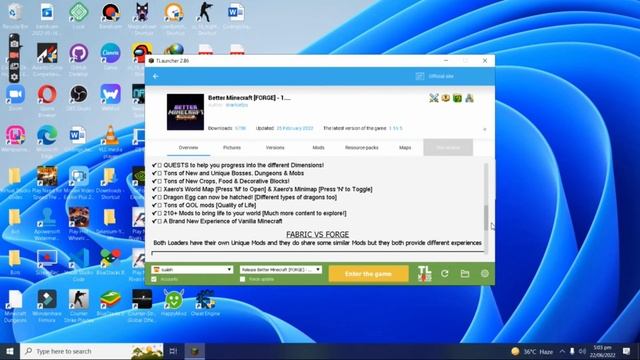Click the grayed button beside Maps tab

click(448, 147)
